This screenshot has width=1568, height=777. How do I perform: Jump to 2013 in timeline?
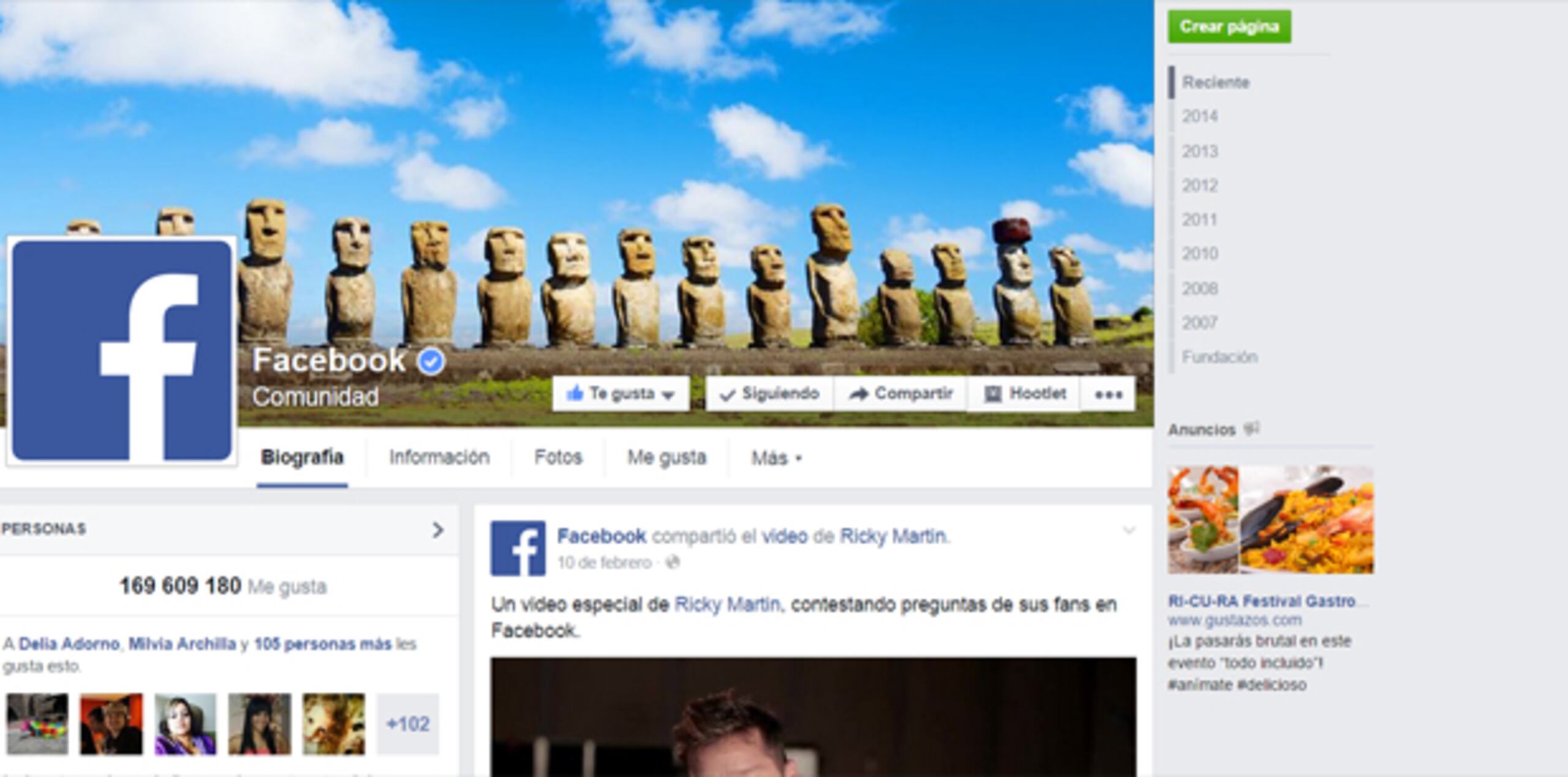(1199, 151)
